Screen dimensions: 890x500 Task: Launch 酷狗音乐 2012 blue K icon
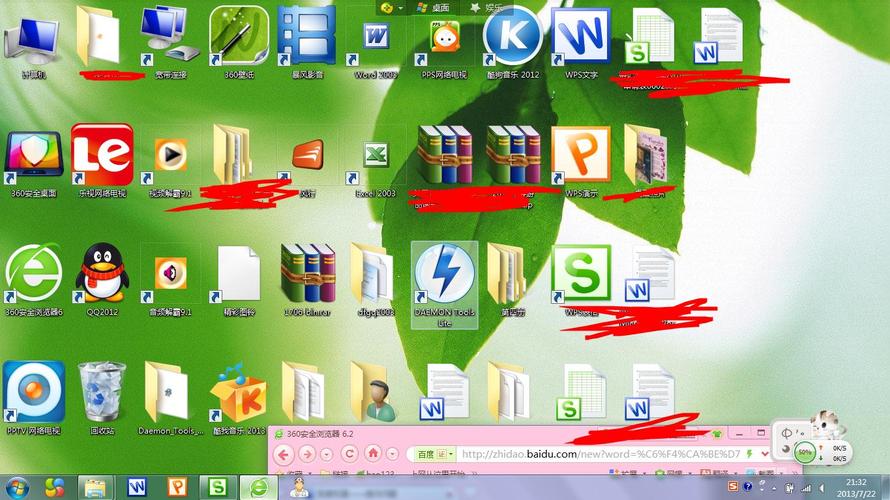tap(513, 36)
